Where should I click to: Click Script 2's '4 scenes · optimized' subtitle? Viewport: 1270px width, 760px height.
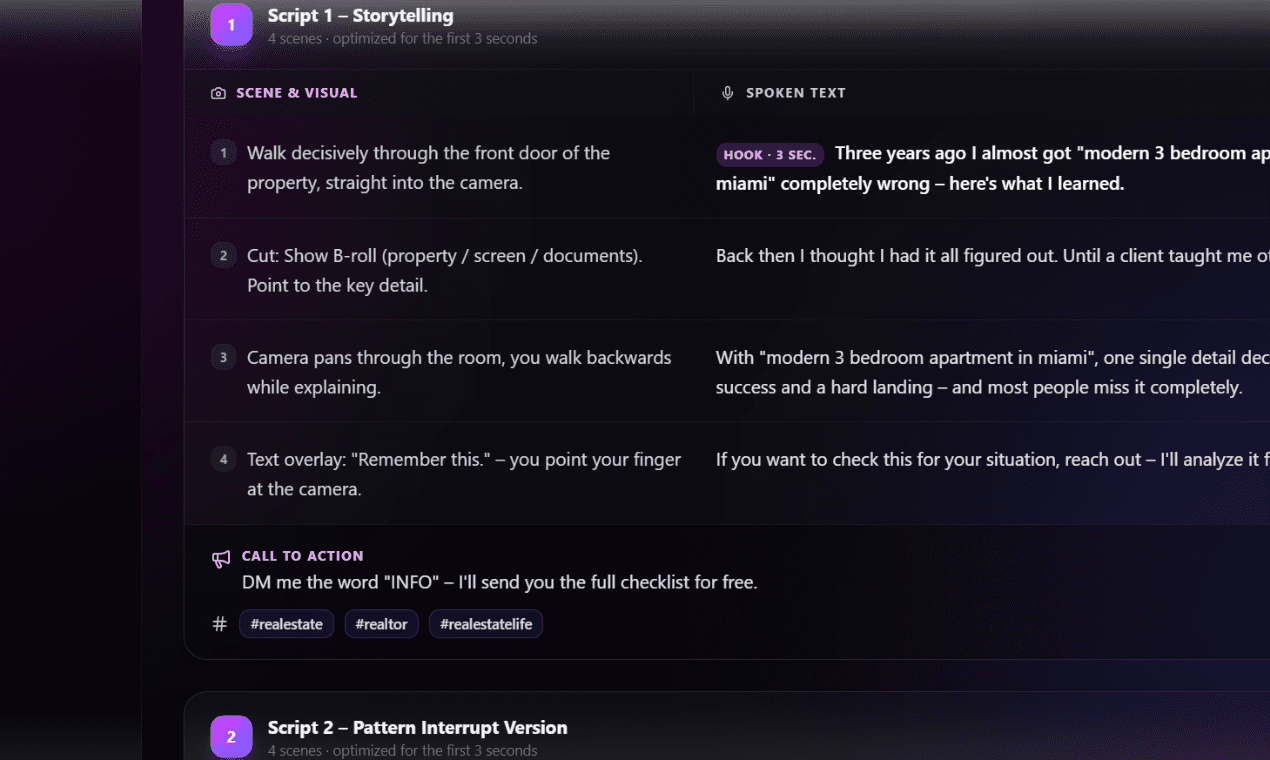(402, 751)
